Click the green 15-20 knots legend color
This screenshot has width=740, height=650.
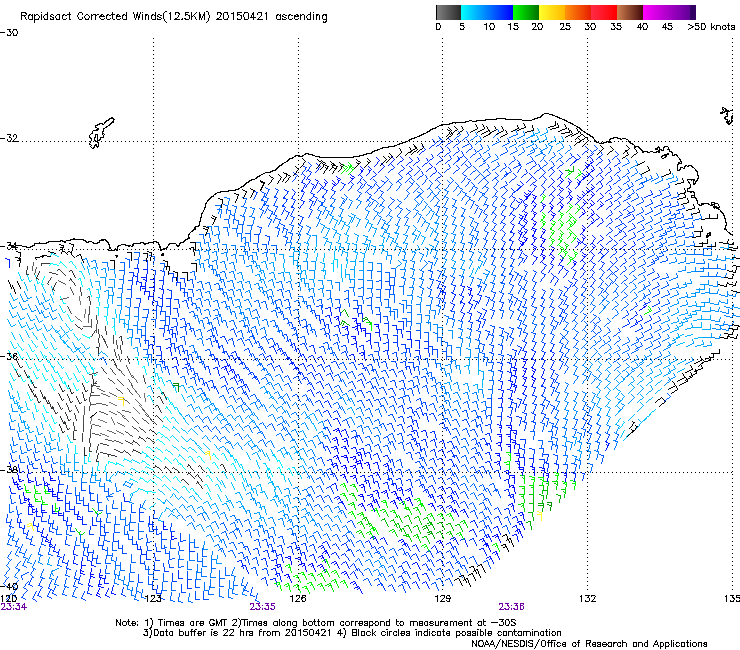pyautogui.click(x=526, y=12)
